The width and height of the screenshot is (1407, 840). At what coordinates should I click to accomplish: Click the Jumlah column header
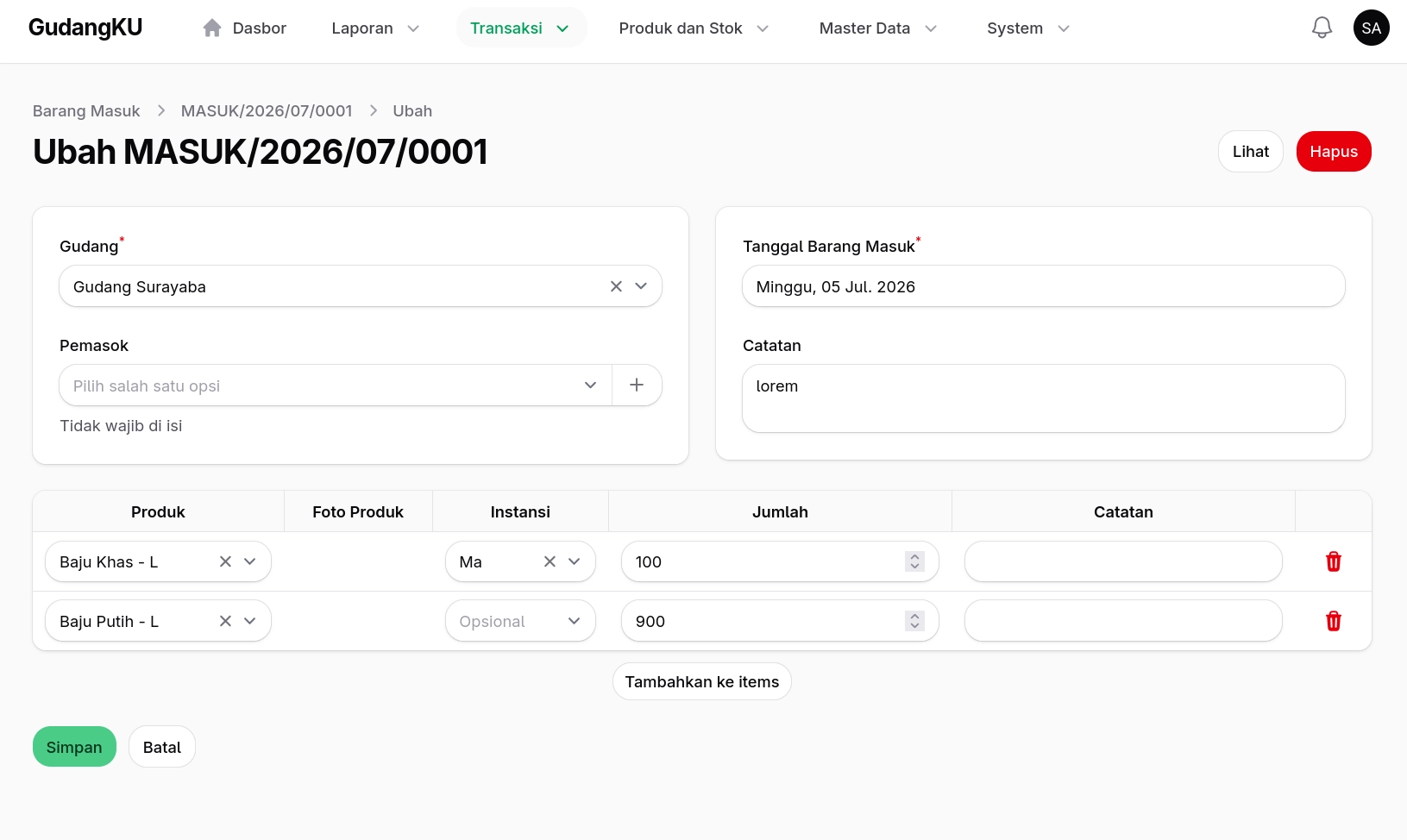[x=780, y=511]
